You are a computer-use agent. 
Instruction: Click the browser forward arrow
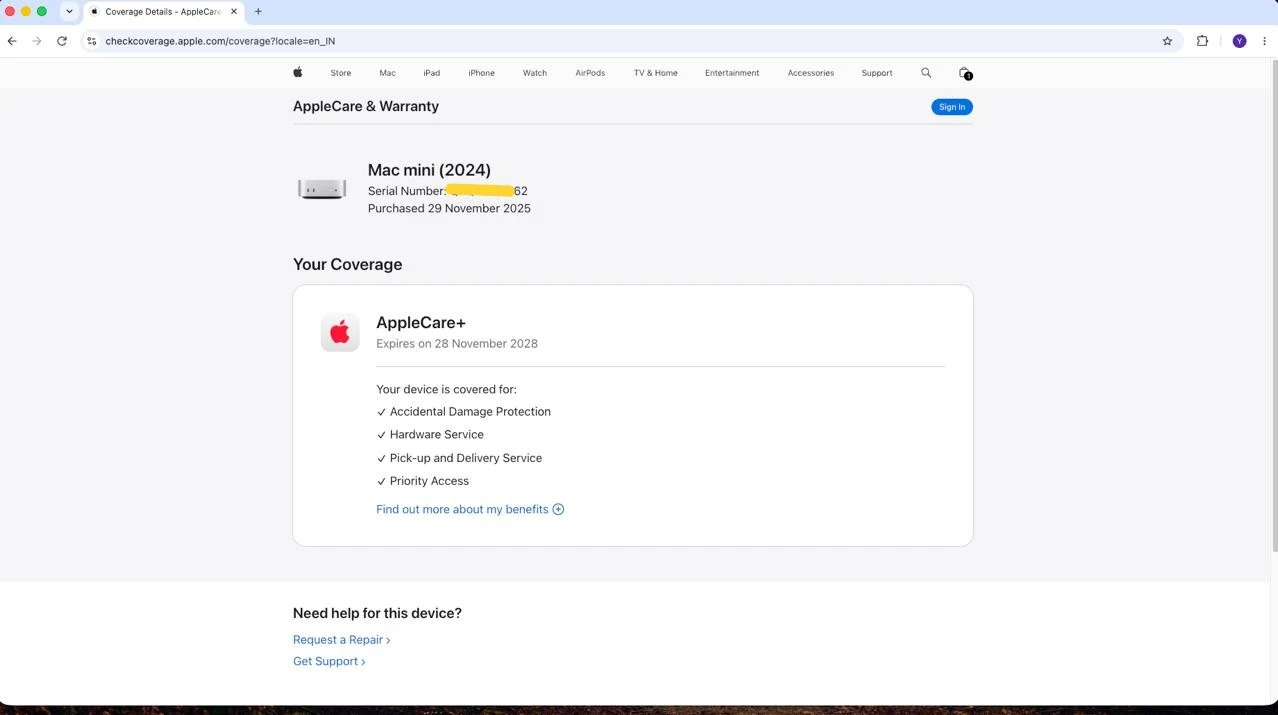37,41
